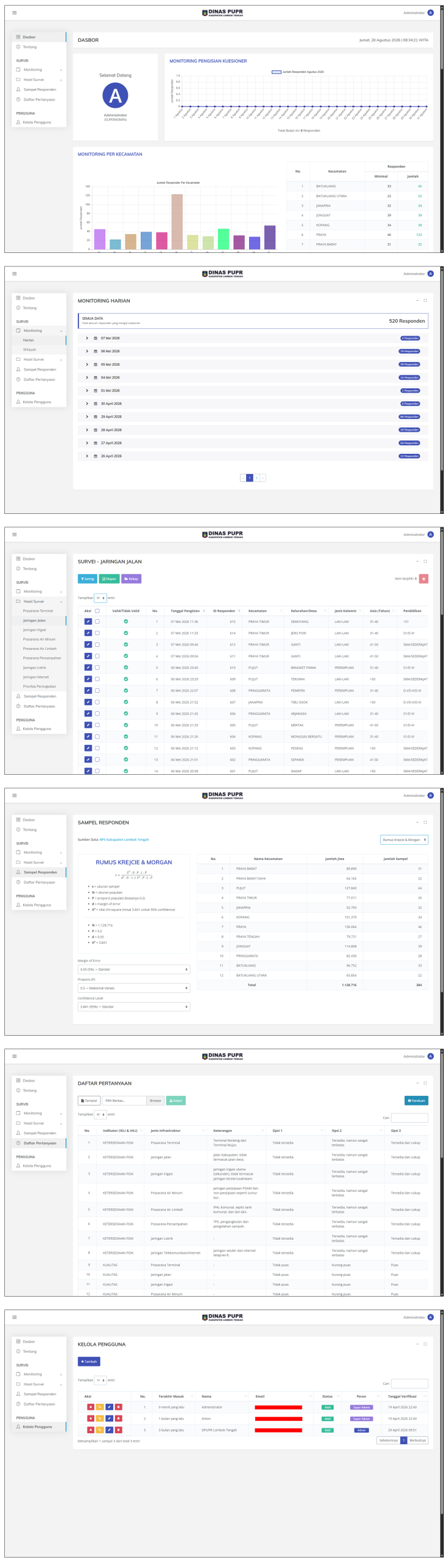Click valid checkmark icon for ID 614 row
The image size is (448, 1568).
126,633
